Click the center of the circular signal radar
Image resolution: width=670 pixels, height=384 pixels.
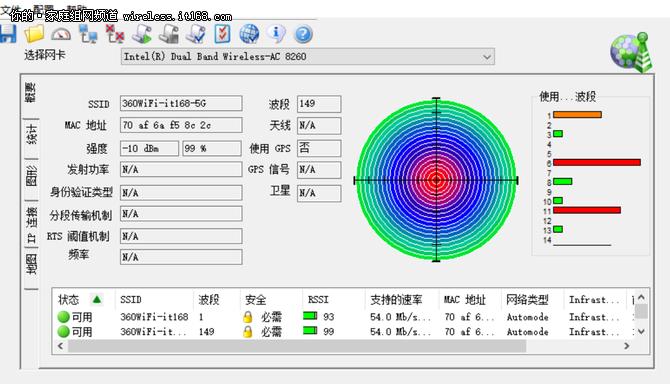point(436,180)
